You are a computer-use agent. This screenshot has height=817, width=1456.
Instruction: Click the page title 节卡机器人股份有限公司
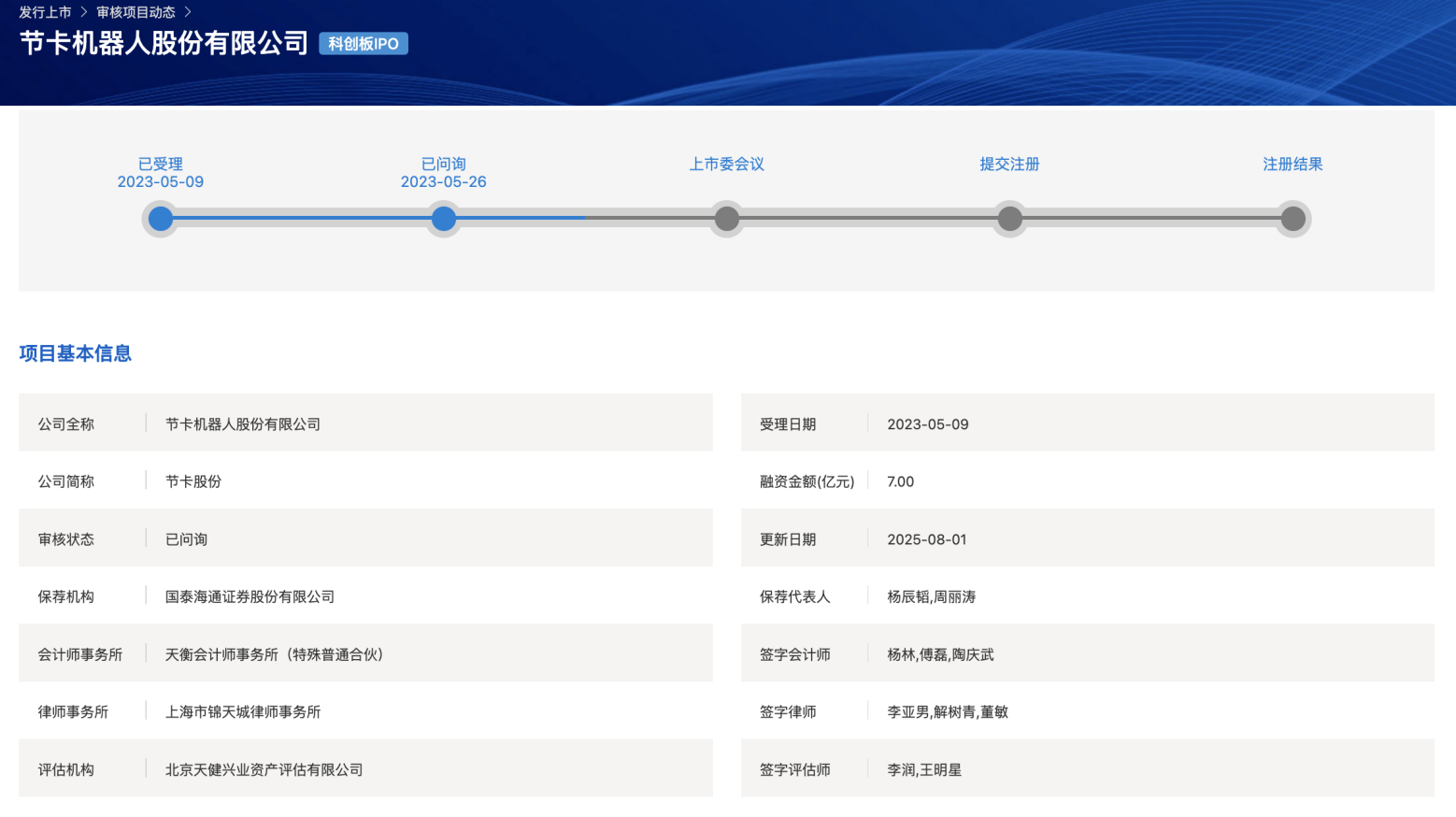[164, 43]
